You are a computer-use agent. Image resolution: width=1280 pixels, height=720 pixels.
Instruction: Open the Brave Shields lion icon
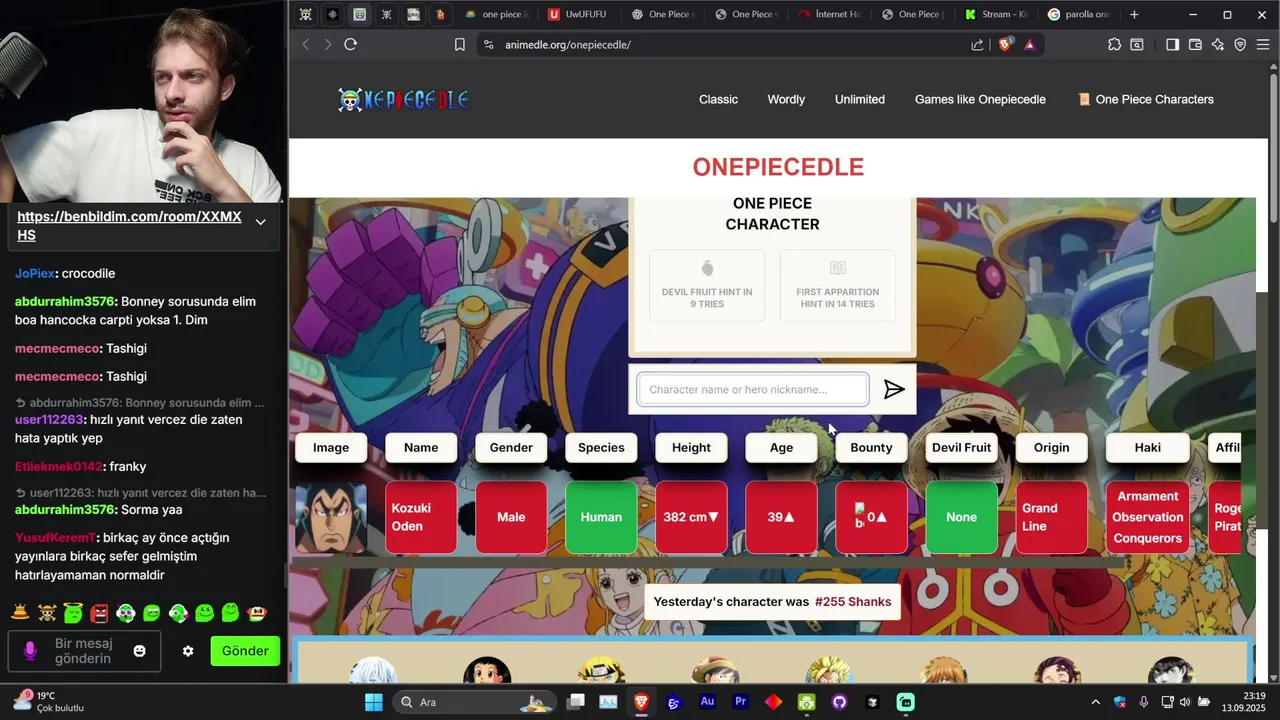[x=1005, y=44]
